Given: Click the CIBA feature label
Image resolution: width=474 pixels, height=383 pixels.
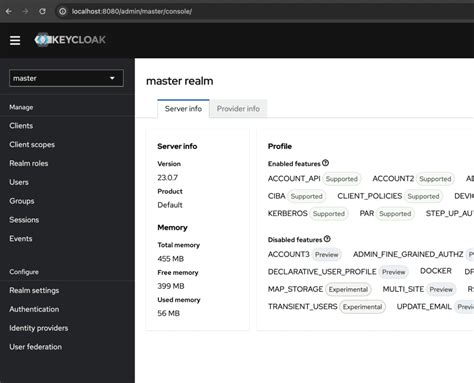Looking at the screenshot, I should coord(277,196).
